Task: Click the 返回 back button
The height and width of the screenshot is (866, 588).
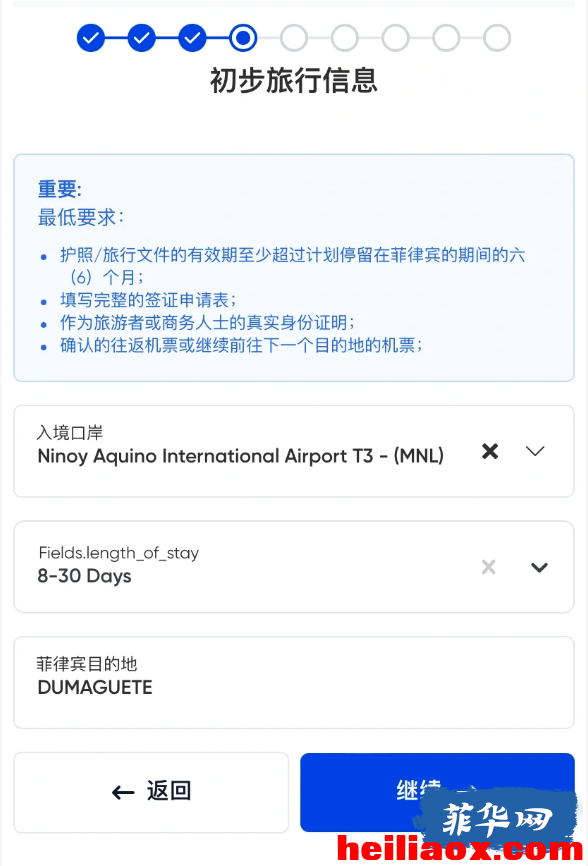Action: 151,792
